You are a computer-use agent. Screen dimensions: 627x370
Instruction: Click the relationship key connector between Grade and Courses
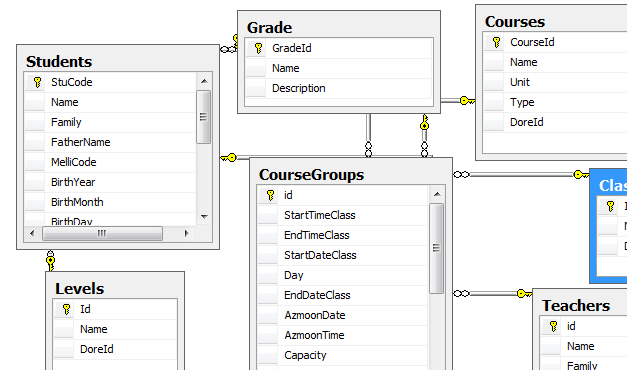pyautogui.click(x=467, y=100)
